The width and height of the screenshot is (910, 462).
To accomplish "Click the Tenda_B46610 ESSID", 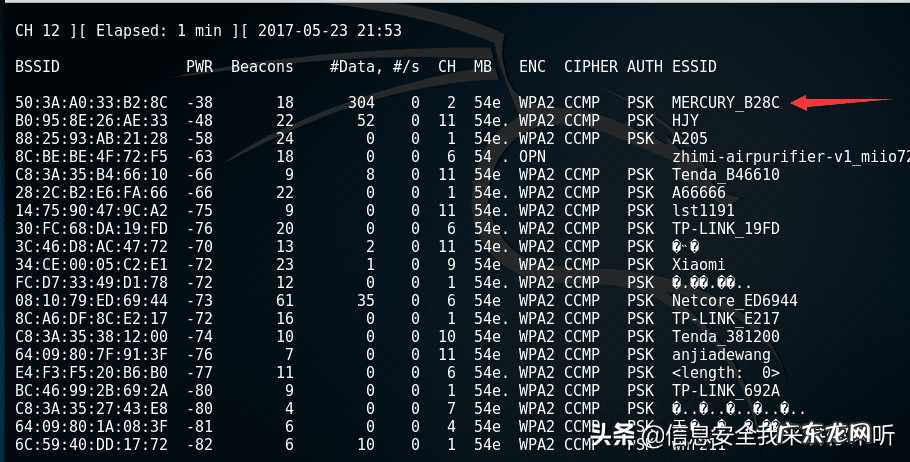I will tap(725, 174).
